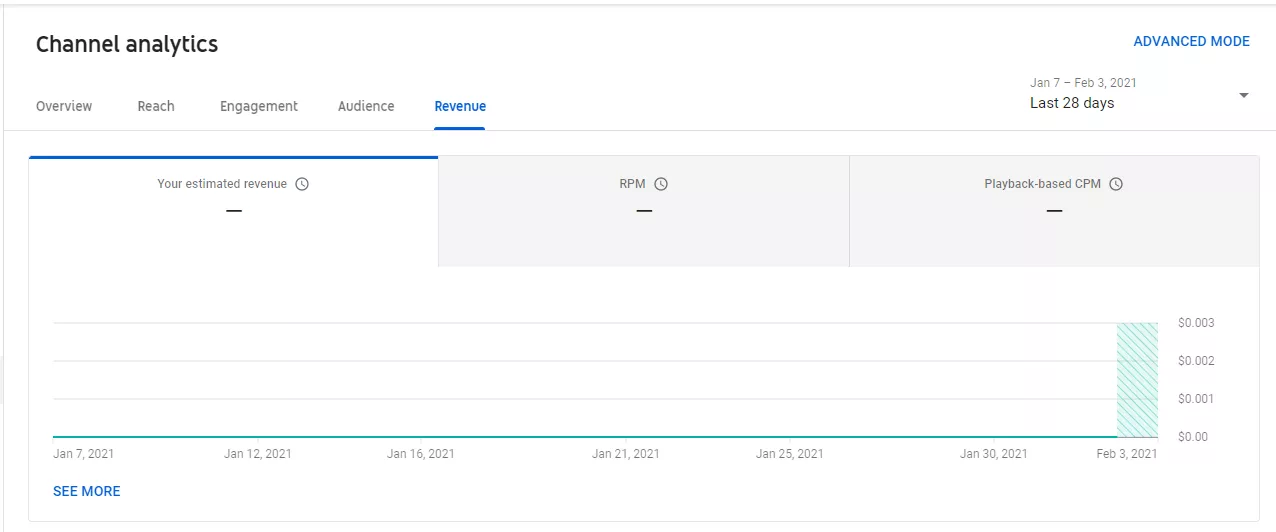
Task: Expand the date range dropdown arrow
Action: click(1243, 96)
